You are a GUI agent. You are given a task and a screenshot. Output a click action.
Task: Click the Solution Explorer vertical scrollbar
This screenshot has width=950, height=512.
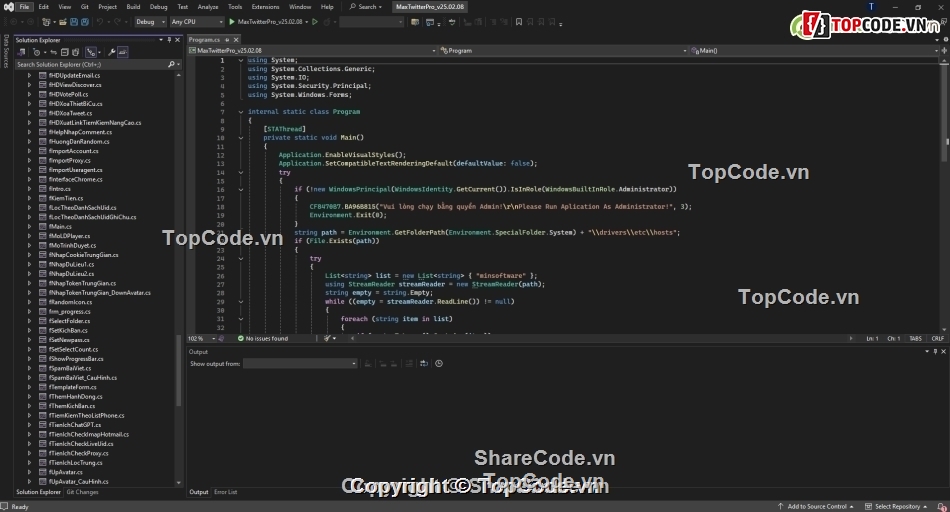click(178, 370)
